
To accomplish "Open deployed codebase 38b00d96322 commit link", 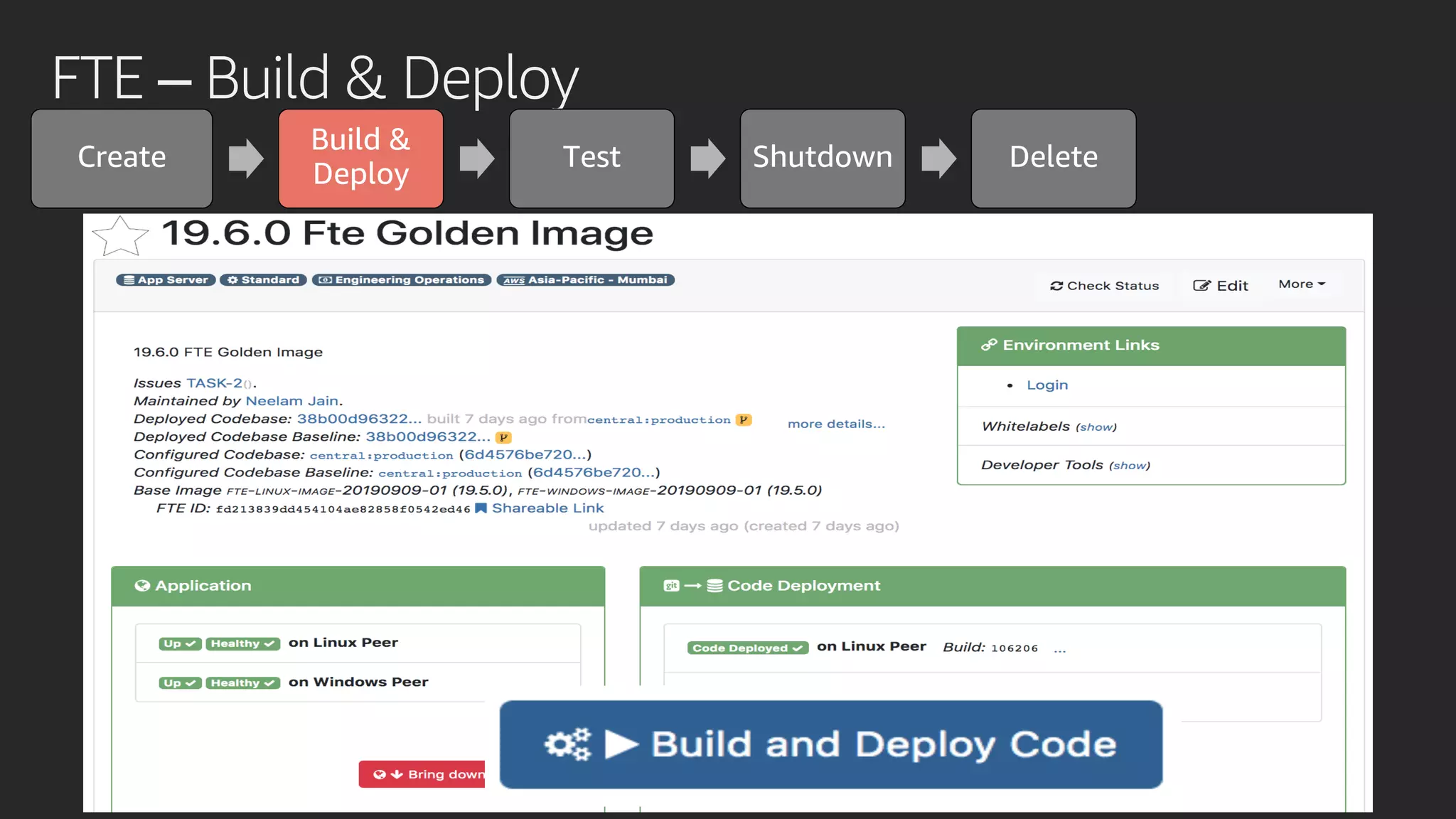I will click(x=359, y=419).
